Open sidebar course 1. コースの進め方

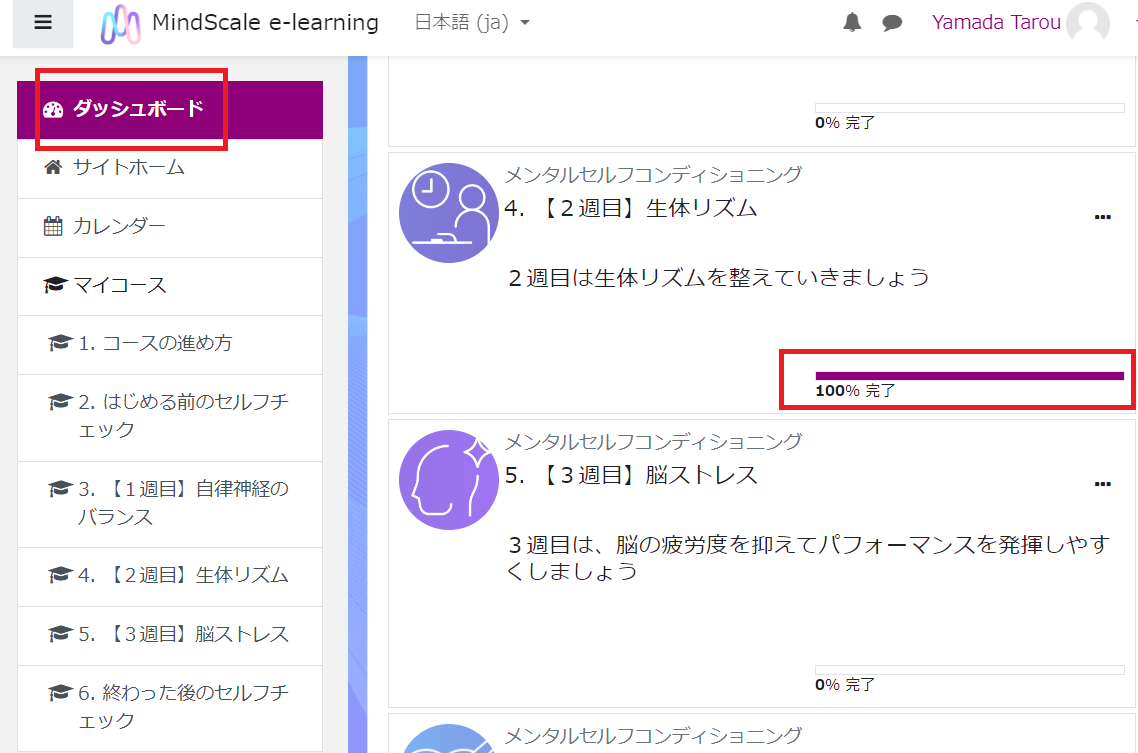(170, 345)
